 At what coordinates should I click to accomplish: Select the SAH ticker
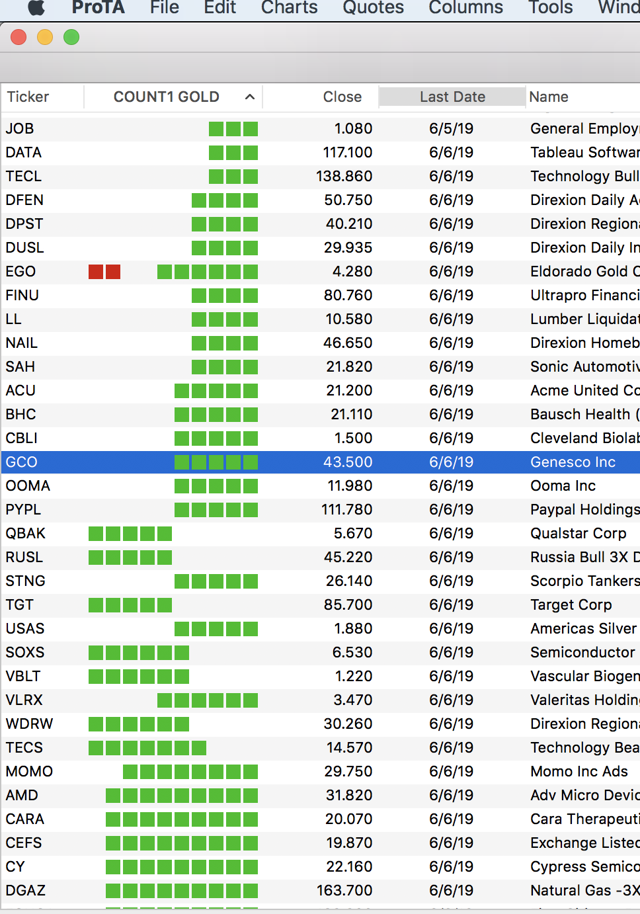pyautogui.click(x=20, y=367)
